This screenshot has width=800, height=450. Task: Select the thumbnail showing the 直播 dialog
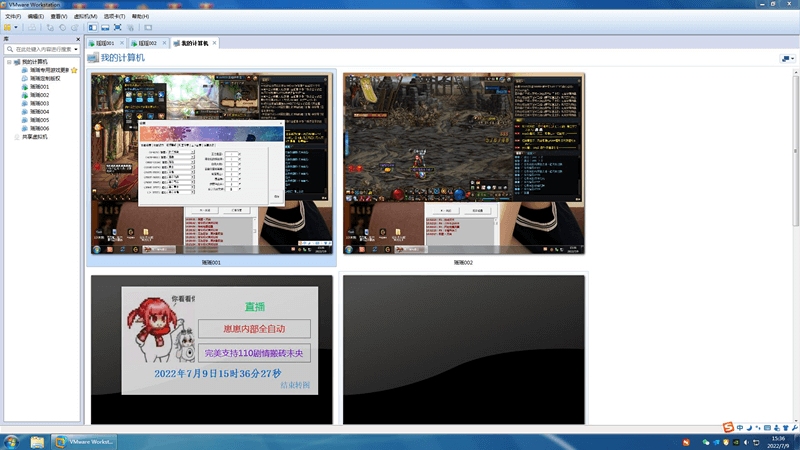coord(211,349)
